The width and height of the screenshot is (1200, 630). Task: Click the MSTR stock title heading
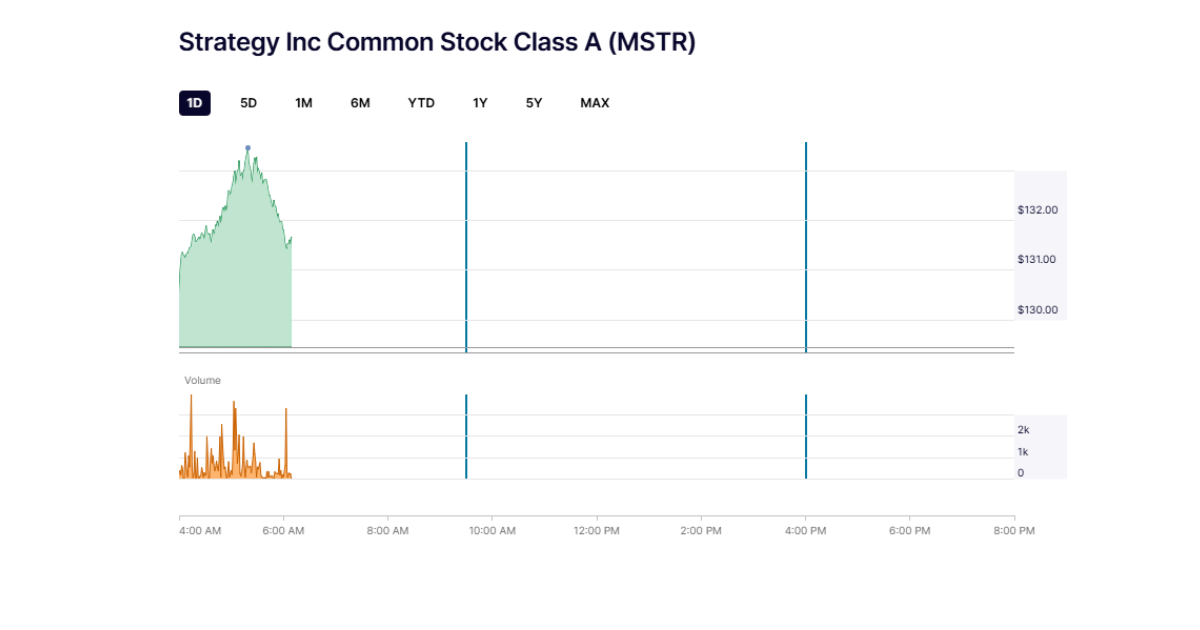tap(438, 42)
